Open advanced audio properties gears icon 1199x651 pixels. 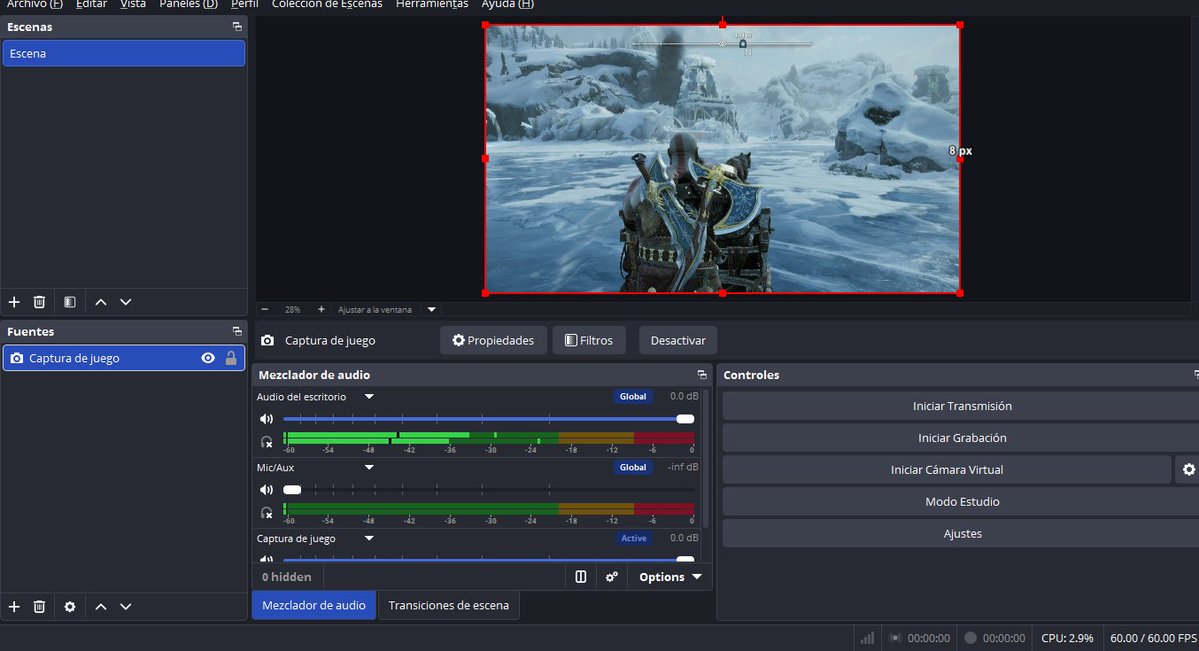point(612,577)
